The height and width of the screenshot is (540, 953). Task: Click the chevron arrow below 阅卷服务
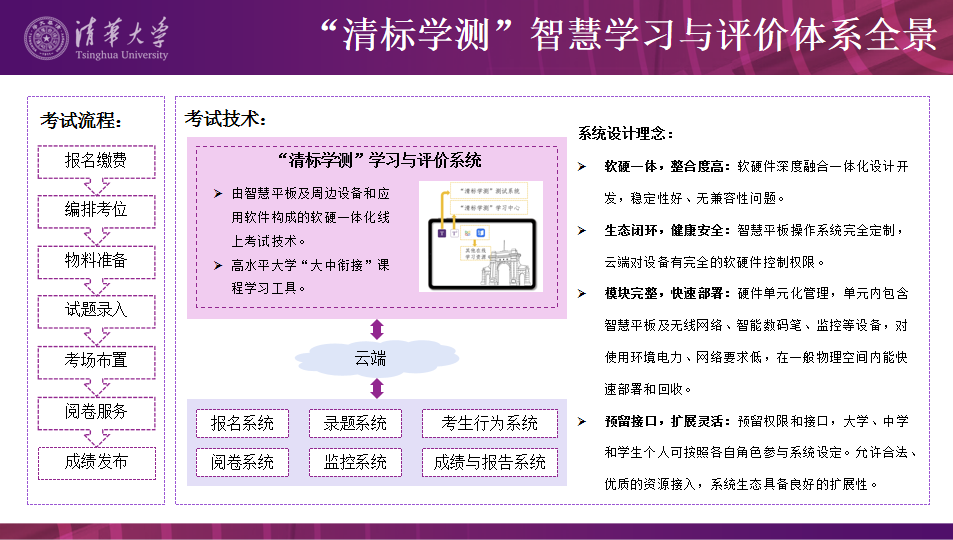tap(96, 437)
